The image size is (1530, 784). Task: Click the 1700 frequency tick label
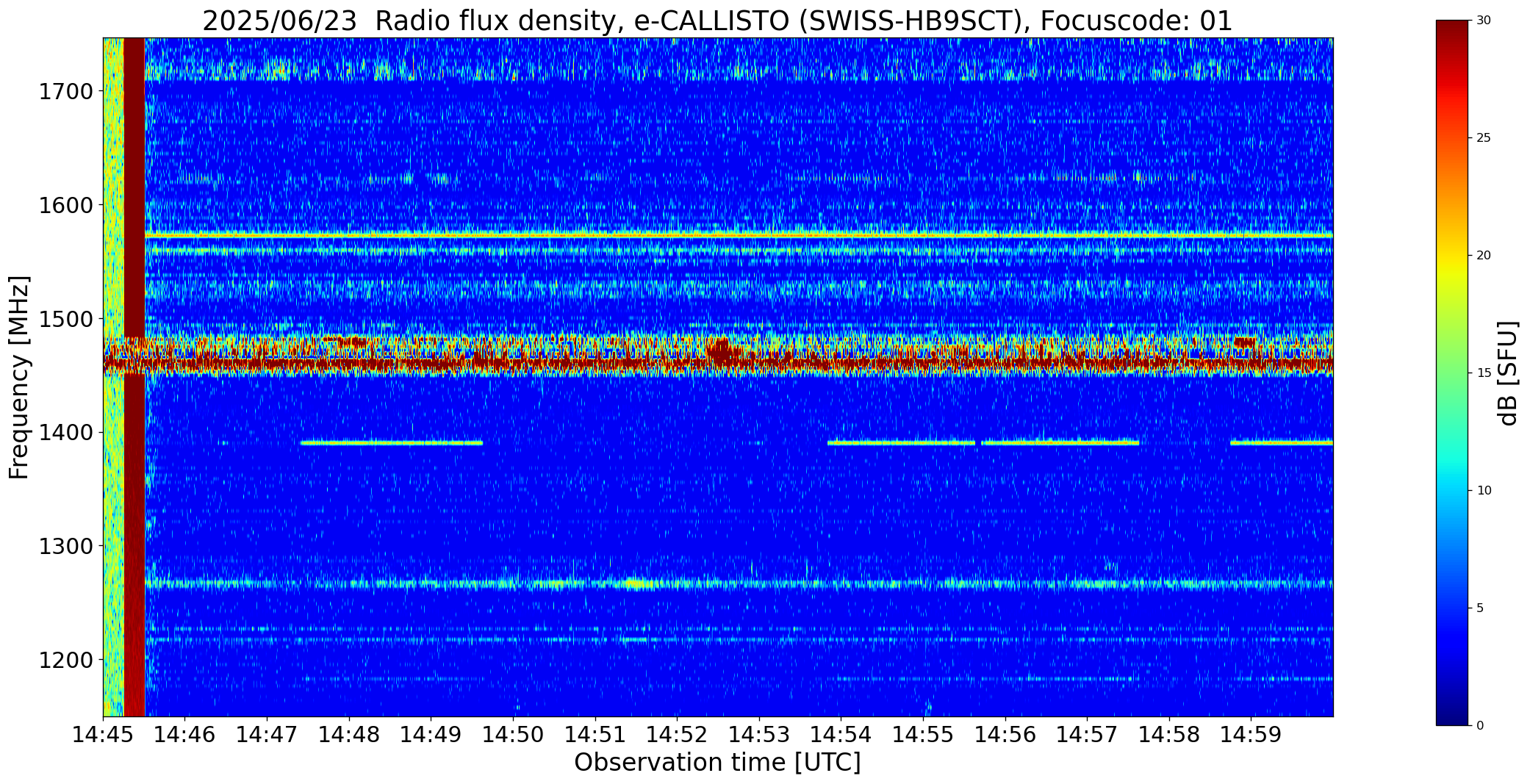pos(66,92)
